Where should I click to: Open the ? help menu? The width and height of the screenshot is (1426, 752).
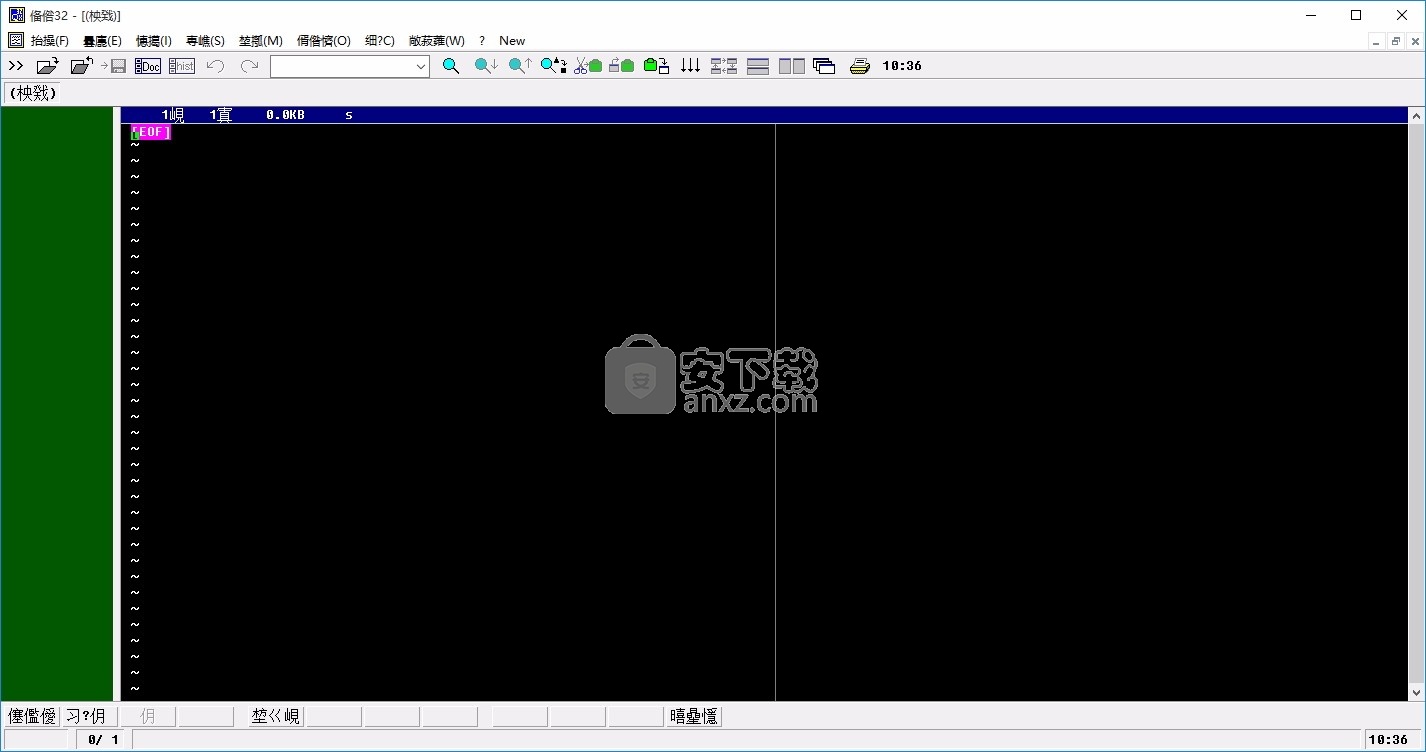click(482, 41)
